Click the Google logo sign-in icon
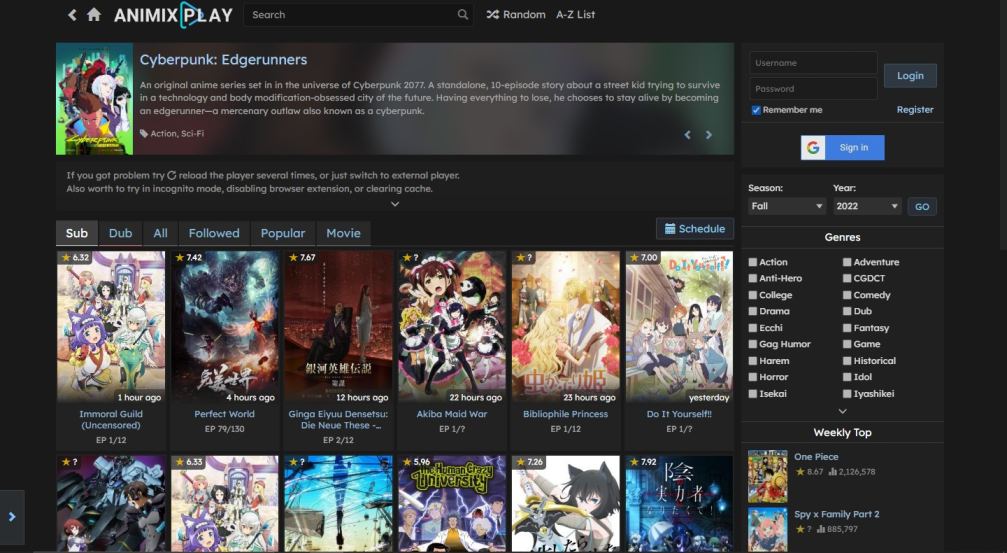The image size is (1007, 553). 813,148
